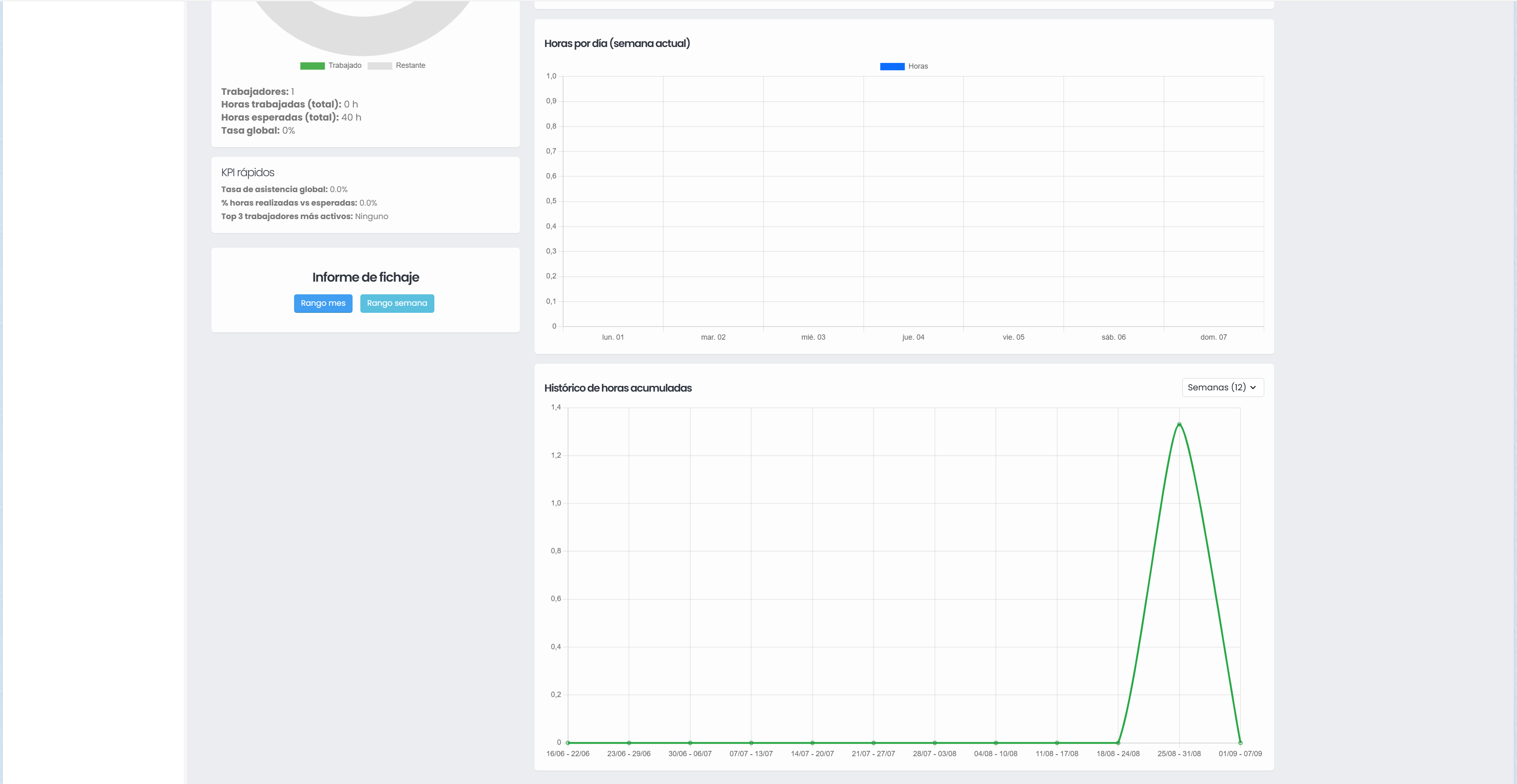Click the data point for week 01/09 - 07/09
Image resolution: width=1517 pixels, height=784 pixels.
click(x=1240, y=743)
